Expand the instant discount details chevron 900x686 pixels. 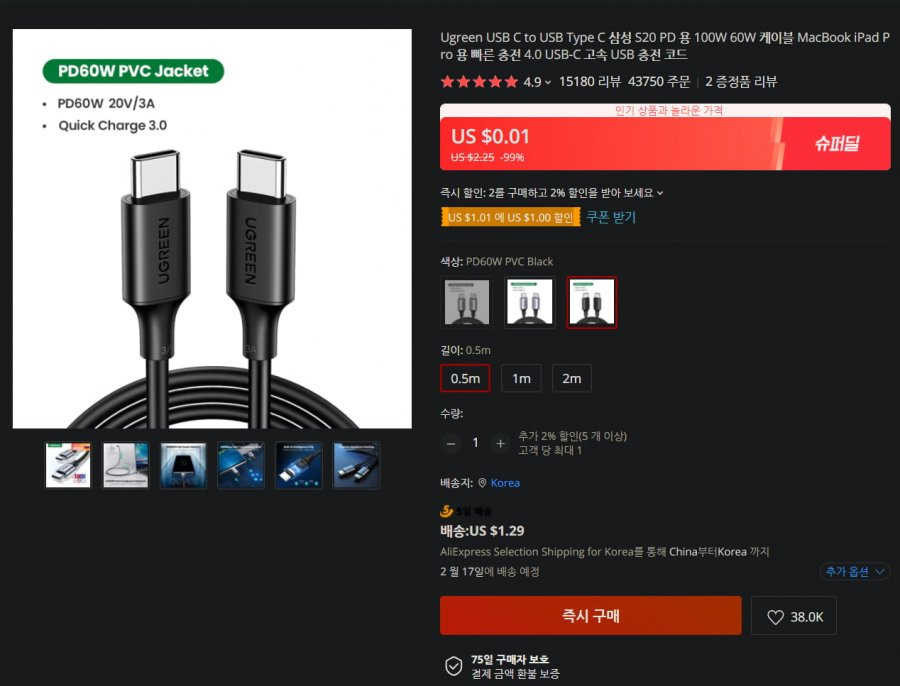(660, 193)
